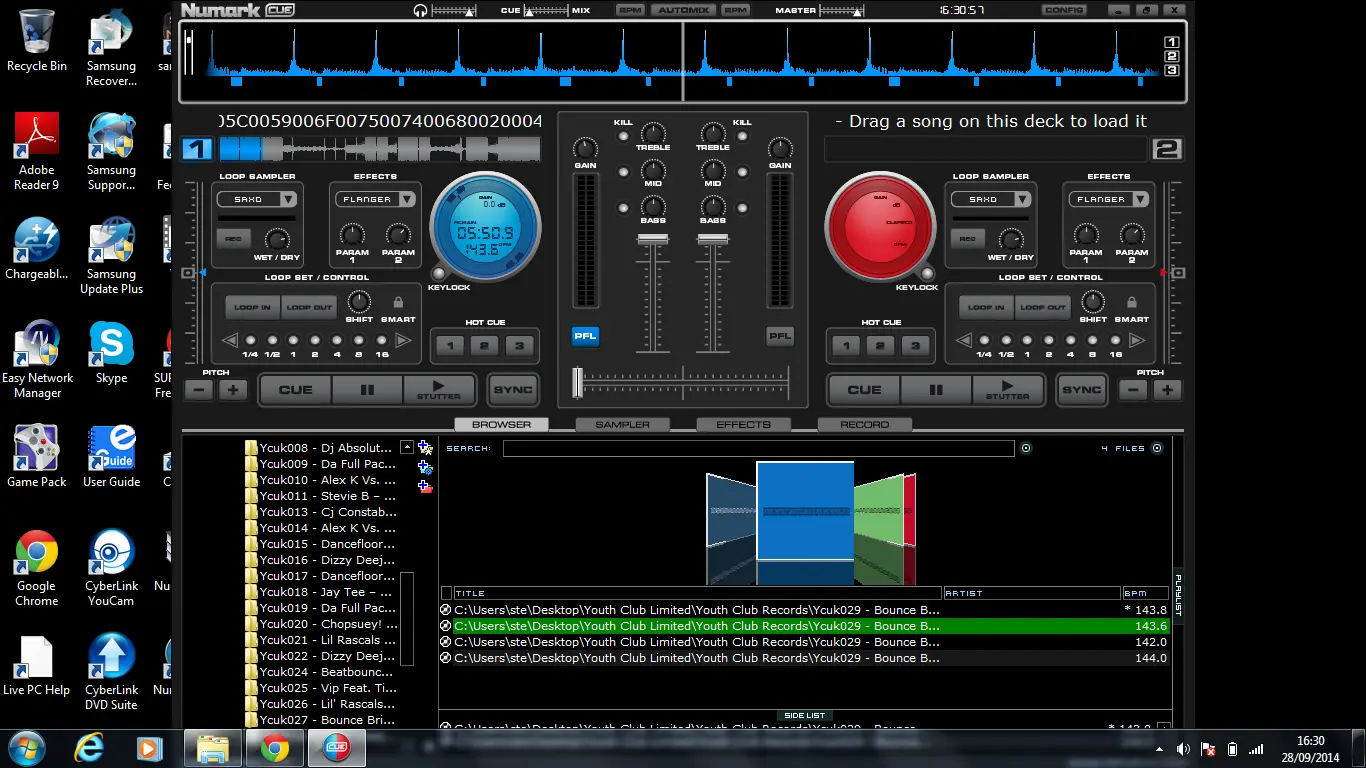Viewport: 1366px width, 768px height.
Task: Toggle deck 2 Treble kill
Action: click(x=742, y=136)
